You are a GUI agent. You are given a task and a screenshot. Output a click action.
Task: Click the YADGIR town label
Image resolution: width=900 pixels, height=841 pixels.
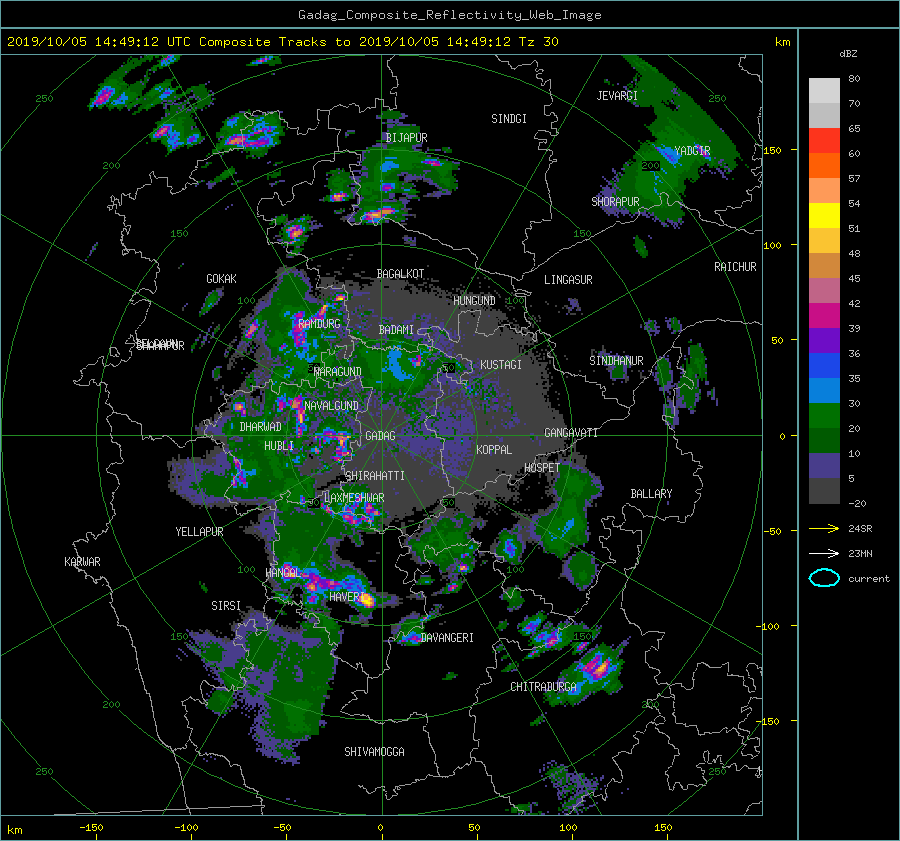(x=692, y=151)
